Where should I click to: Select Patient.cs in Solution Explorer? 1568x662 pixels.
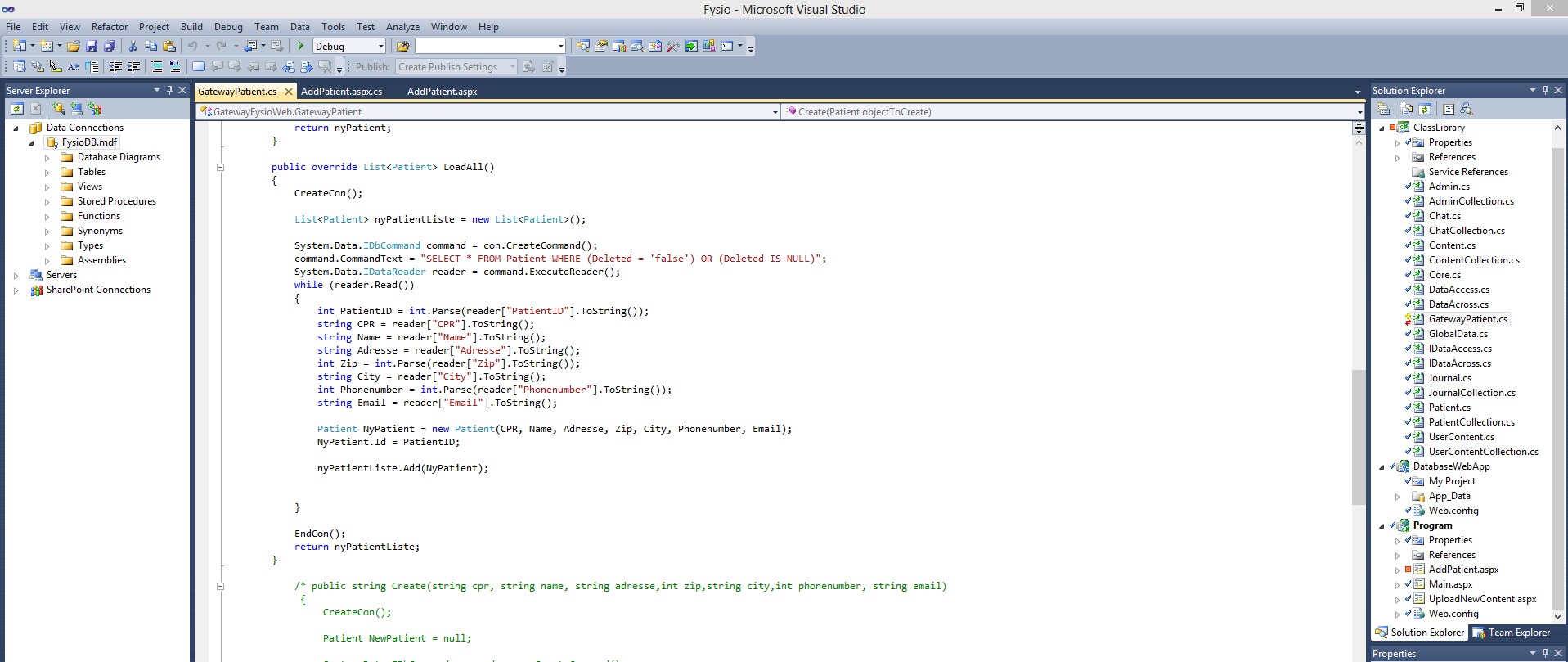1449,408
